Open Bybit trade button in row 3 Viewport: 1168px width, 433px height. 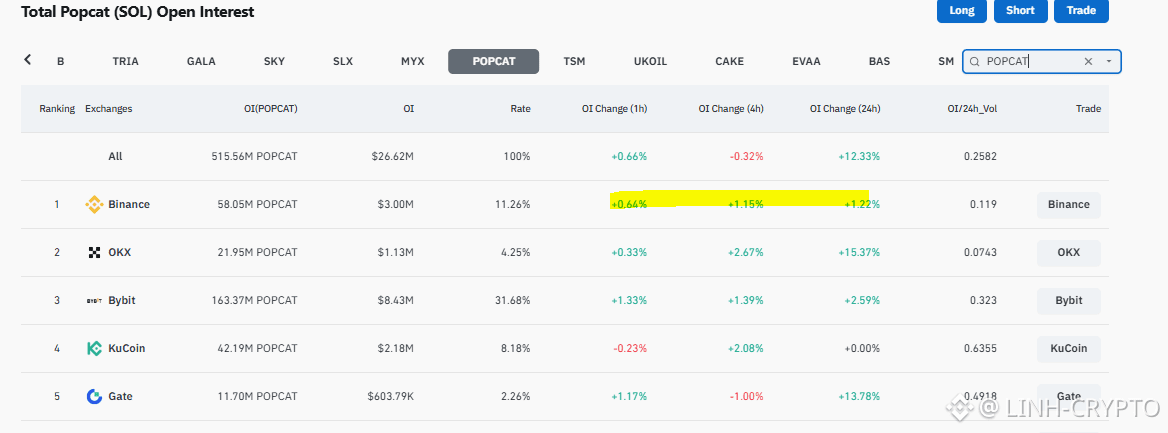(x=1068, y=301)
